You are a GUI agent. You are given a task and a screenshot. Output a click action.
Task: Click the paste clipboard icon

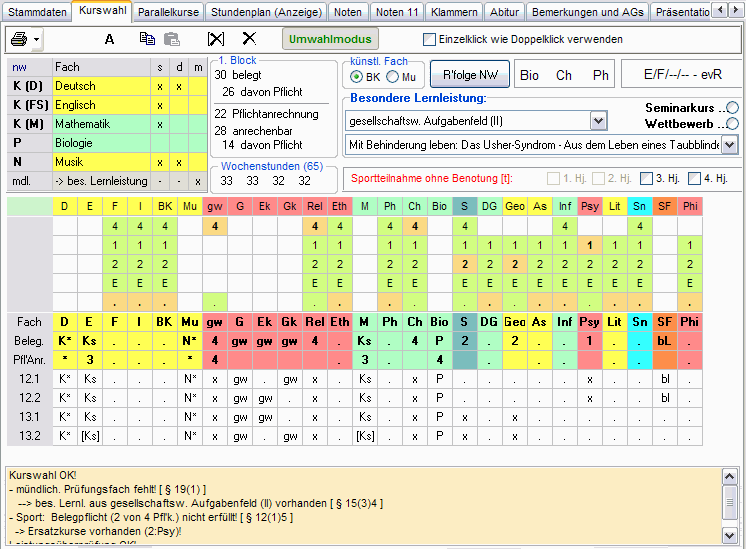click(x=172, y=39)
